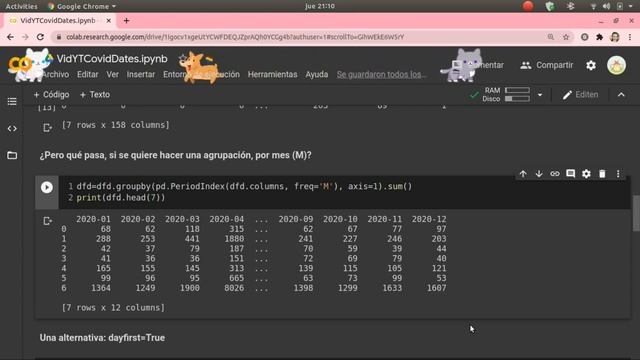The width and height of the screenshot is (640, 360).
Task: Select the VidYTCovidDates.ipynb browser tab
Action: pyautogui.click(x=60, y=20)
